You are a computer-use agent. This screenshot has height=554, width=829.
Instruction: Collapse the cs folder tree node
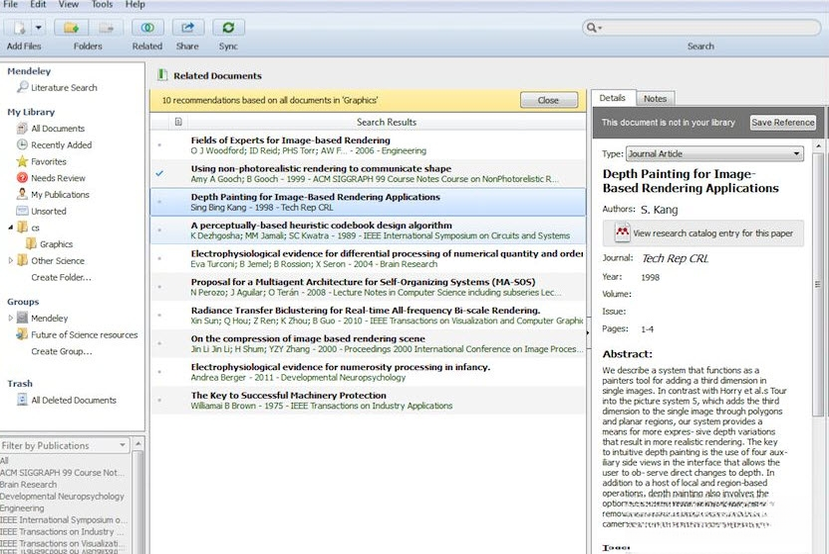tap(11, 227)
